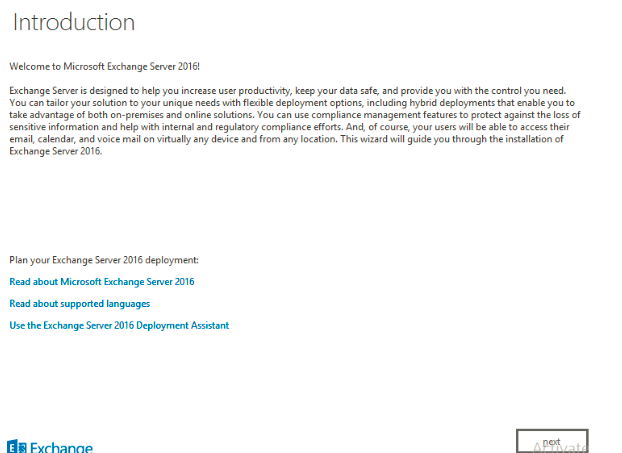
Task: Launch the Exchange Server 2016 Deployment Assistant link
Action: [x=119, y=325]
